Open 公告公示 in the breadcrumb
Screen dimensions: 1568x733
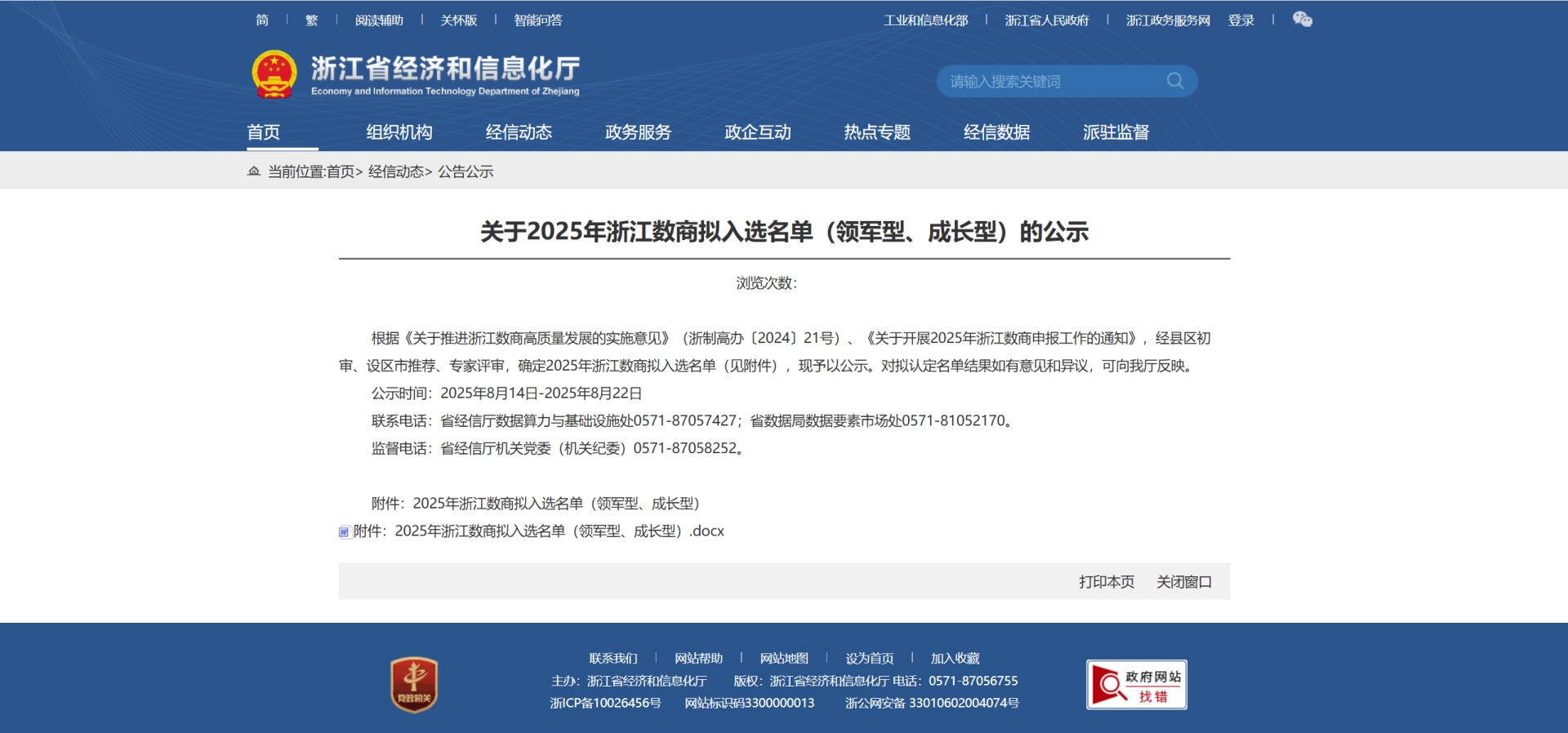[465, 171]
